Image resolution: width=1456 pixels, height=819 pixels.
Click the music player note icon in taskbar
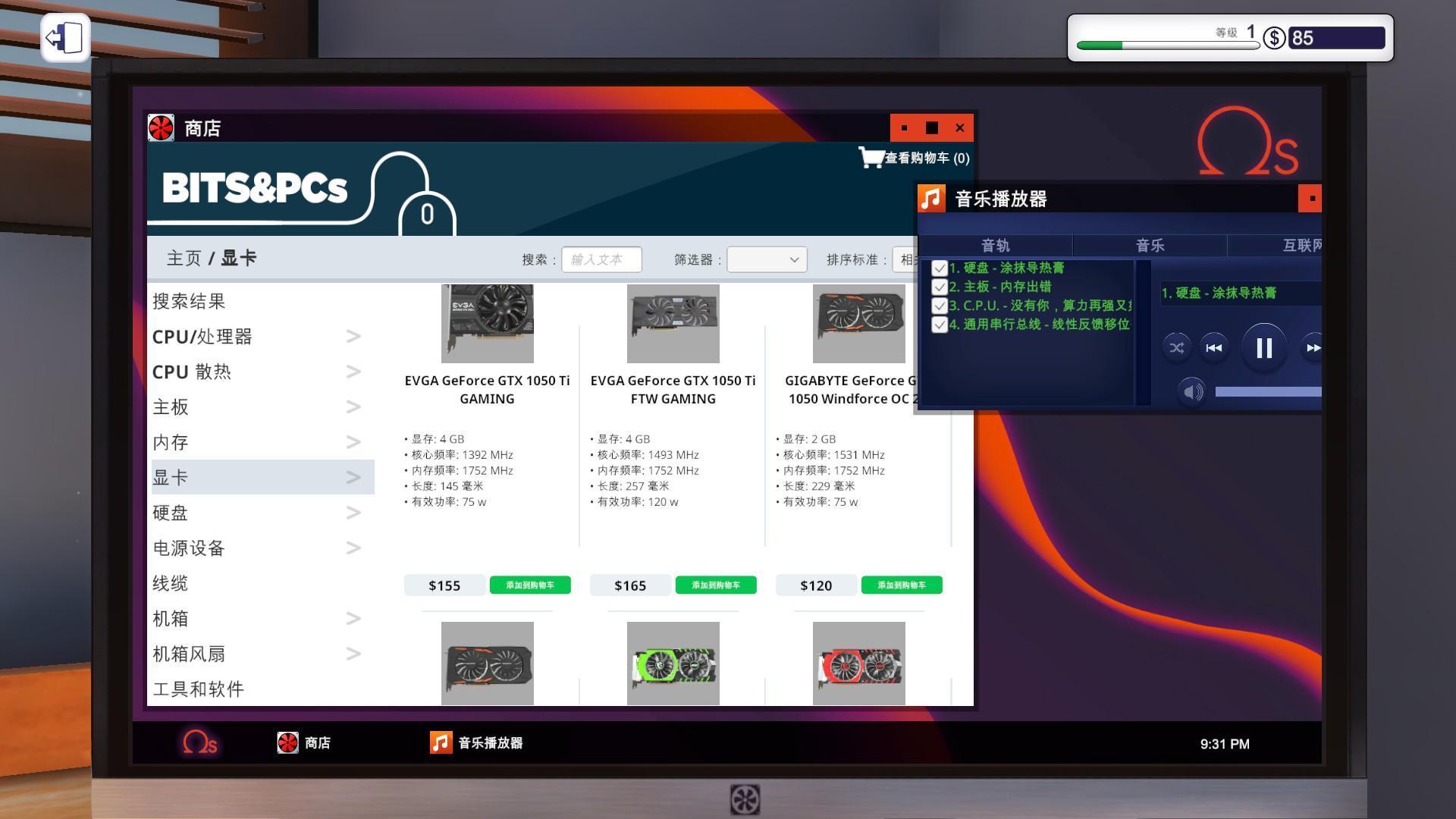[x=441, y=742]
